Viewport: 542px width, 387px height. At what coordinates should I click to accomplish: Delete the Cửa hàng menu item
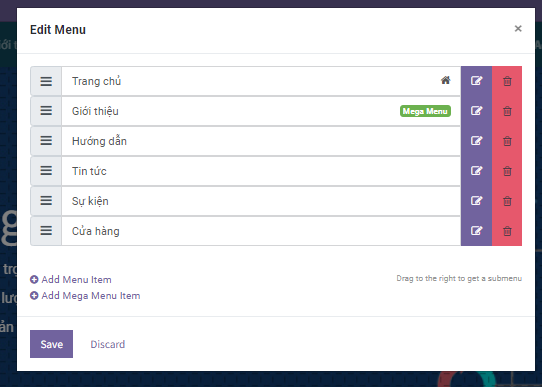pyautogui.click(x=507, y=231)
